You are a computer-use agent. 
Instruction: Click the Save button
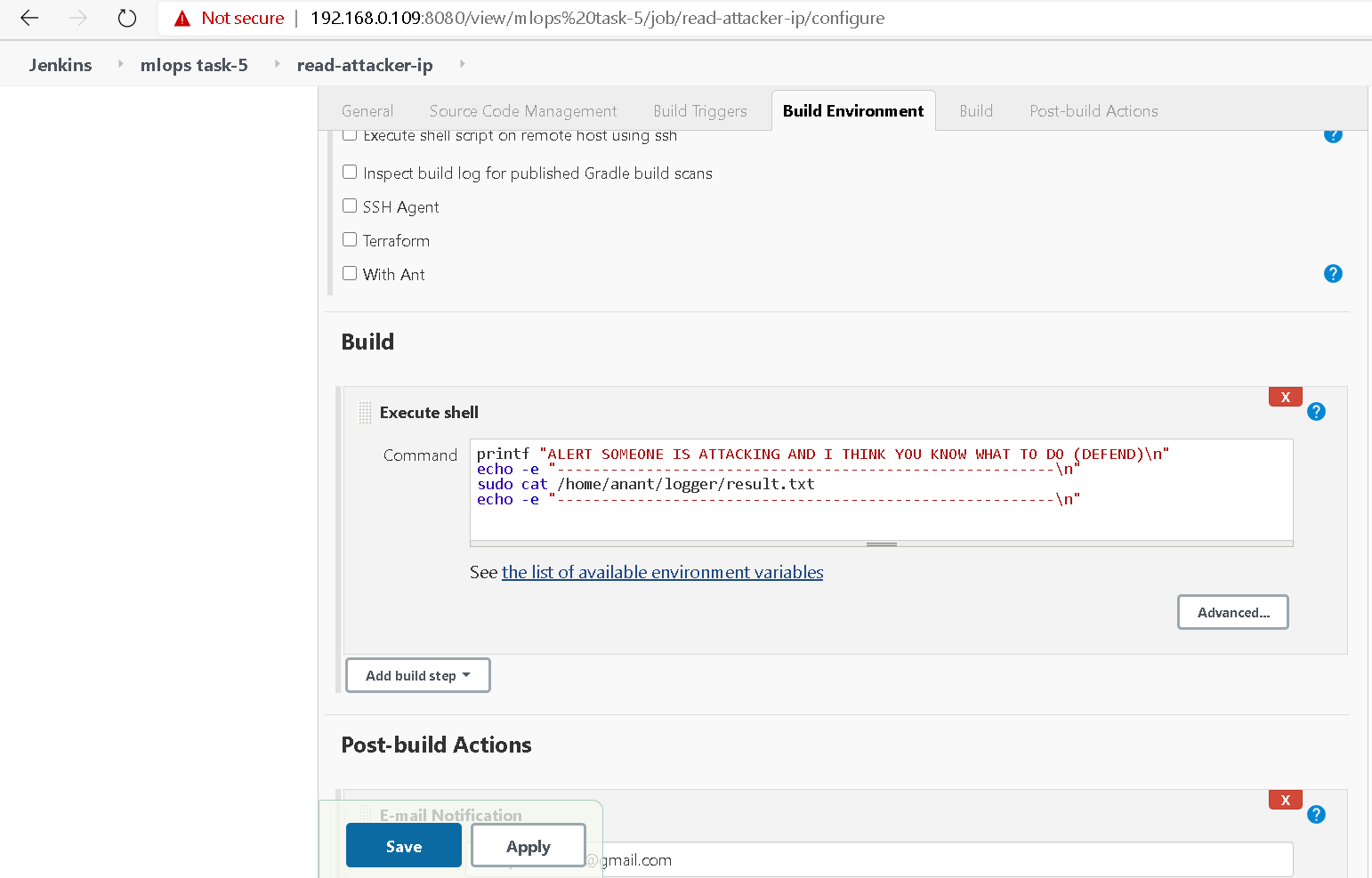pos(404,846)
